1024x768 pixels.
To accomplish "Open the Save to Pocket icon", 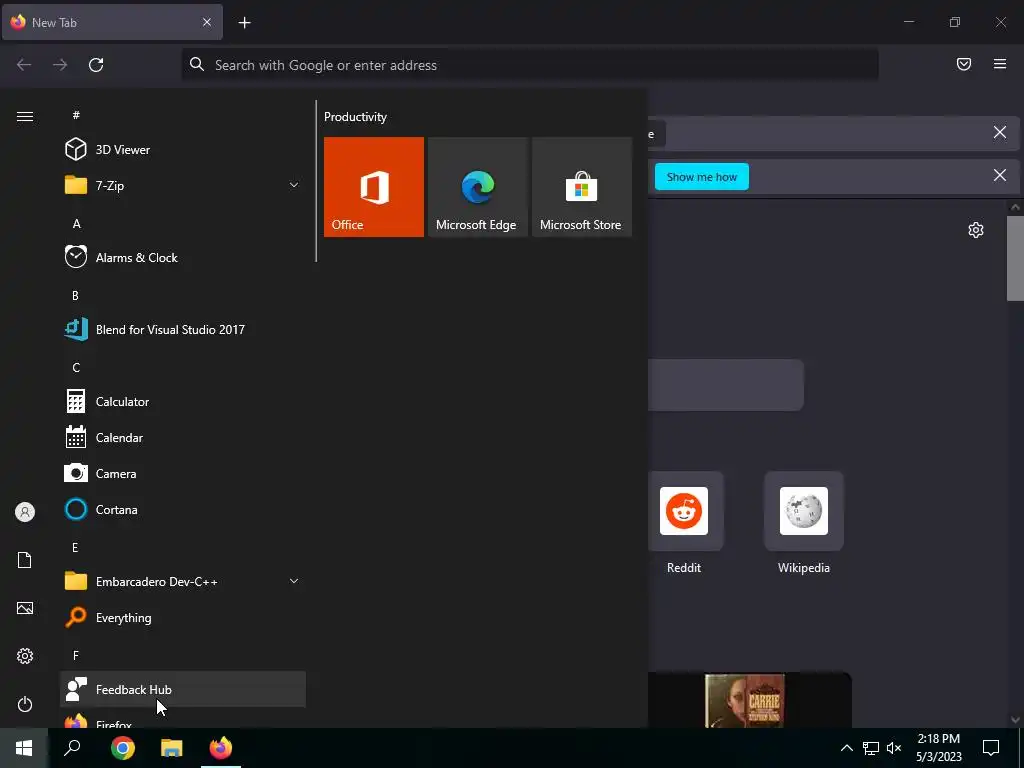I will click(964, 64).
